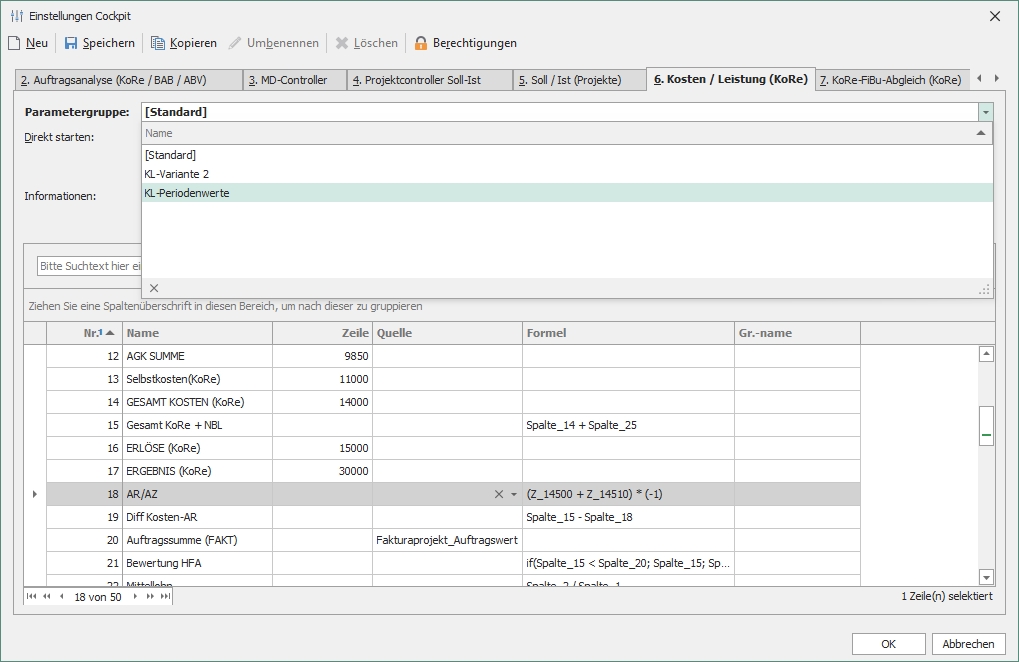Clear the Quelle cell in row AR/AZ
Screen dimensions: 1019x662
coord(499,494)
